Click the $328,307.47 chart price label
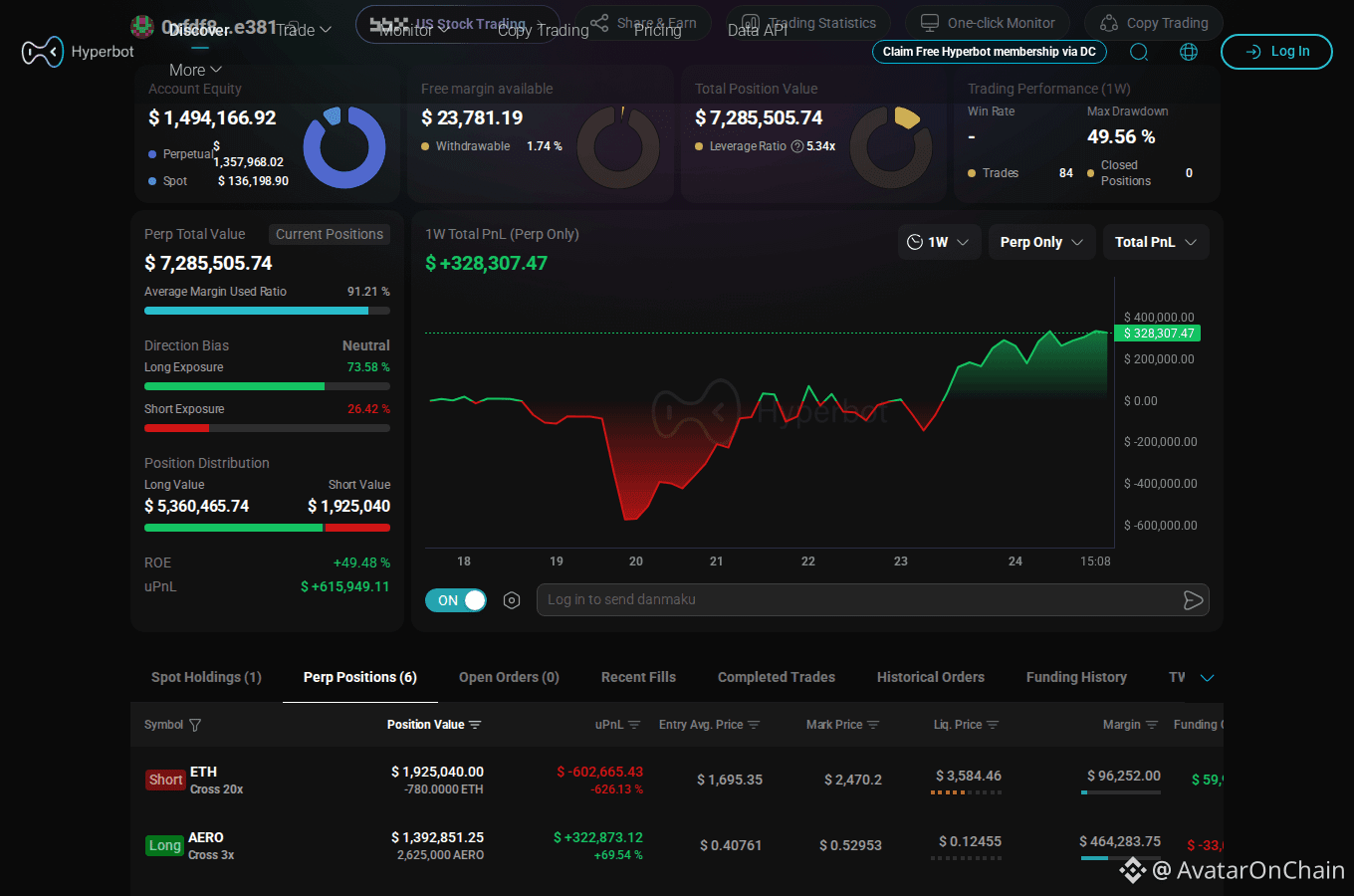The image size is (1354, 896). 1157,334
